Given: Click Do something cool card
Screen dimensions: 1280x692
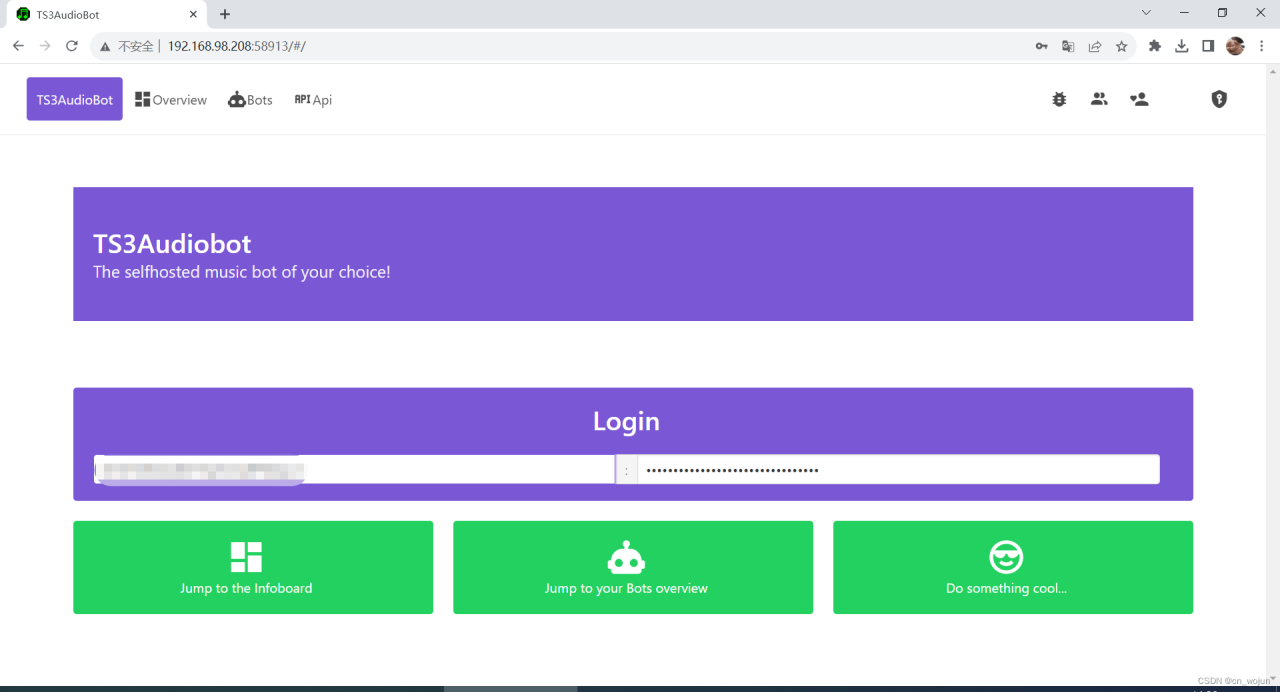Looking at the screenshot, I should click(x=1013, y=567).
